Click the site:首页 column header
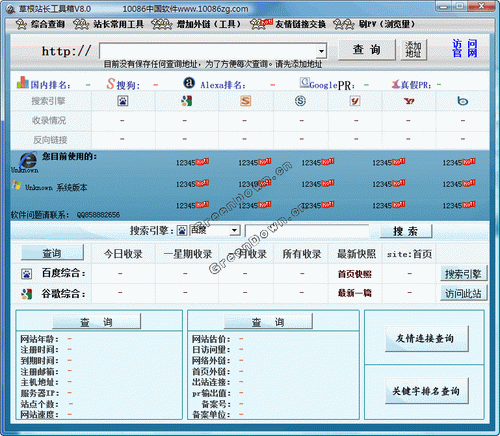Screen dimensions: 500x436 coord(409,254)
